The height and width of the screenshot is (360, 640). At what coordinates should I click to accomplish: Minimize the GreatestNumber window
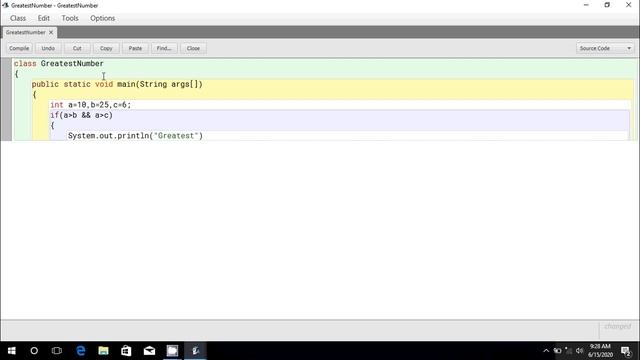[x=586, y=5]
